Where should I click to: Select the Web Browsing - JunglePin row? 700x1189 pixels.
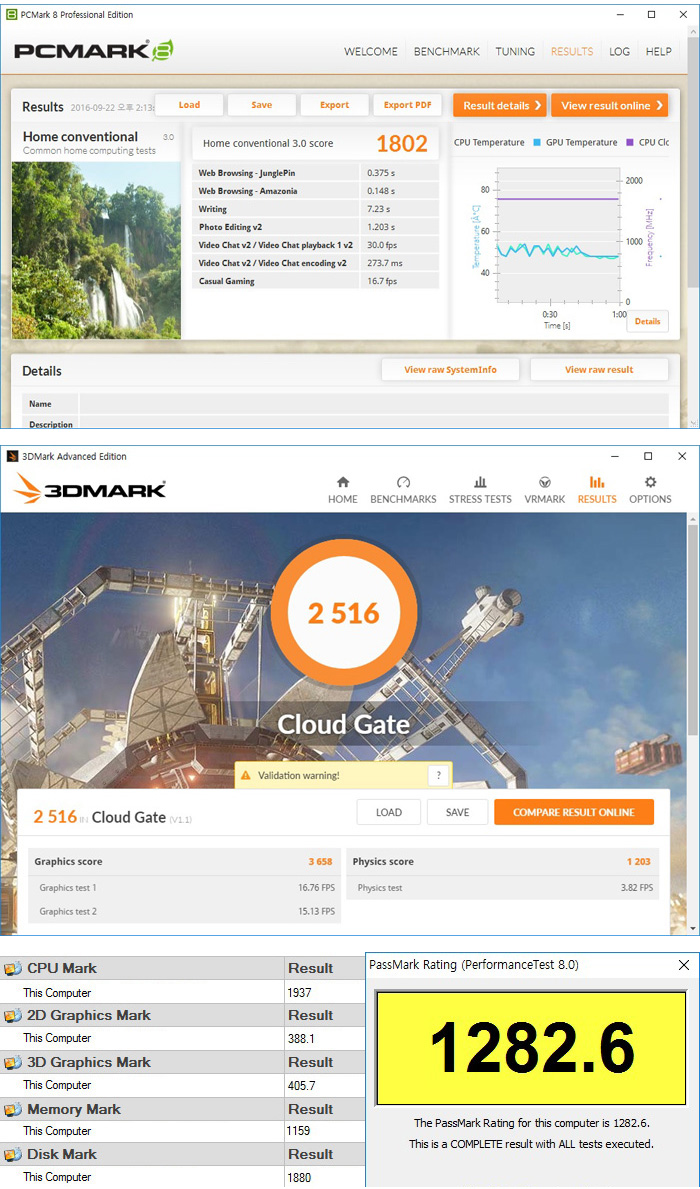point(315,172)
